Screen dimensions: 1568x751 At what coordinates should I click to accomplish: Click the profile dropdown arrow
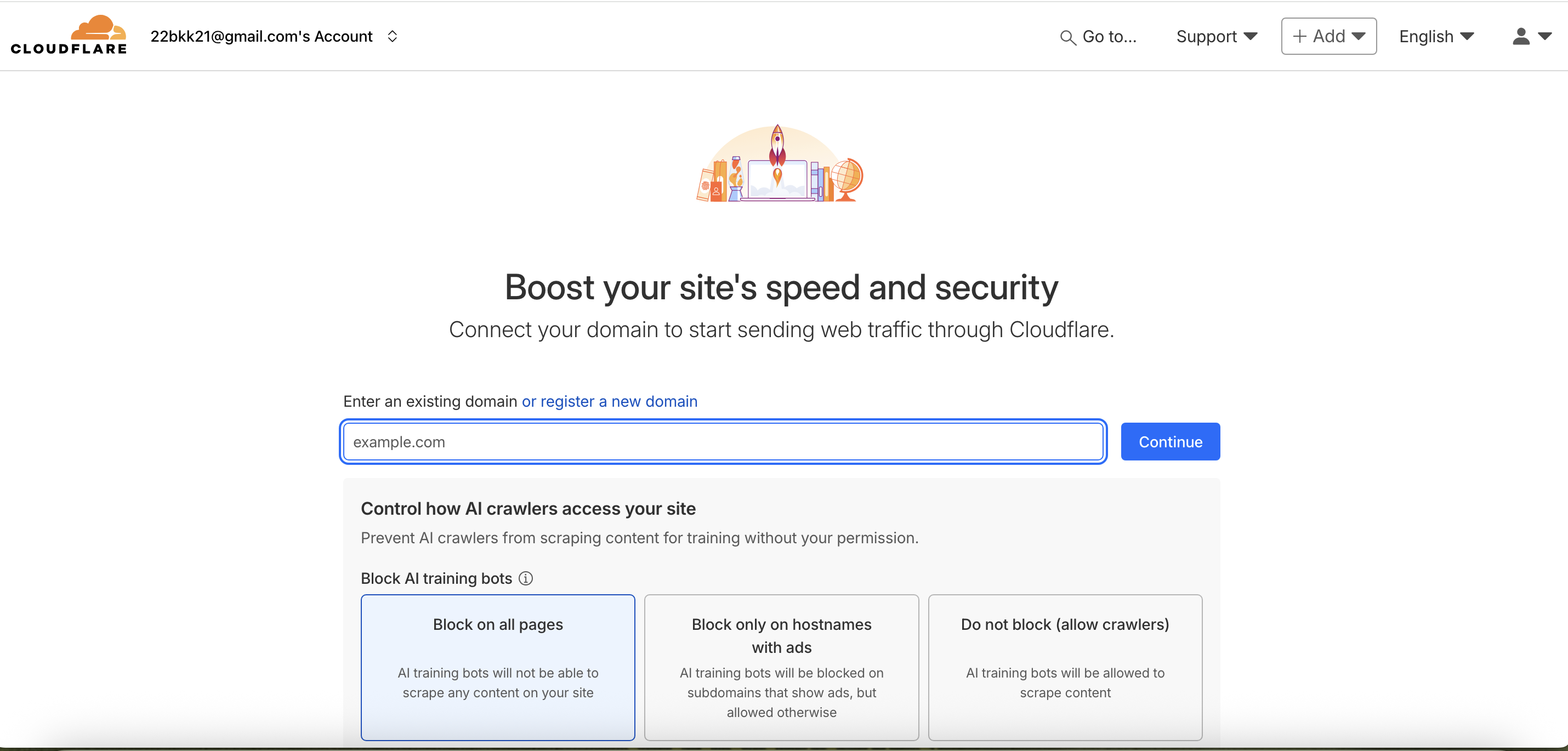pos(1544,37)
